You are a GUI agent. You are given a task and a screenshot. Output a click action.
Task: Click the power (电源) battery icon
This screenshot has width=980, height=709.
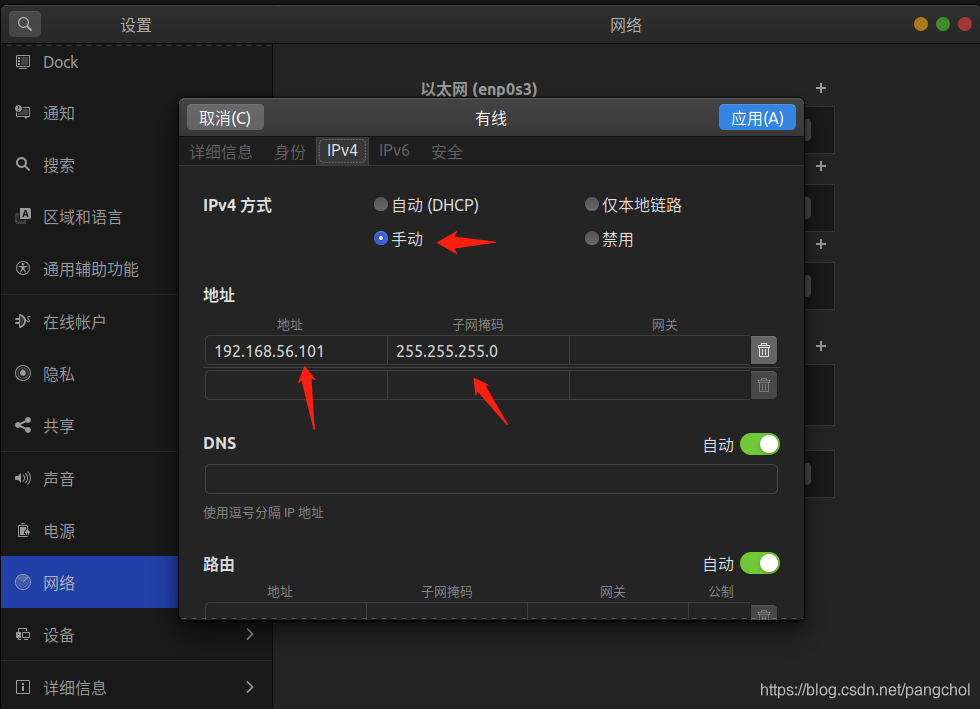(x=23, y=530)
